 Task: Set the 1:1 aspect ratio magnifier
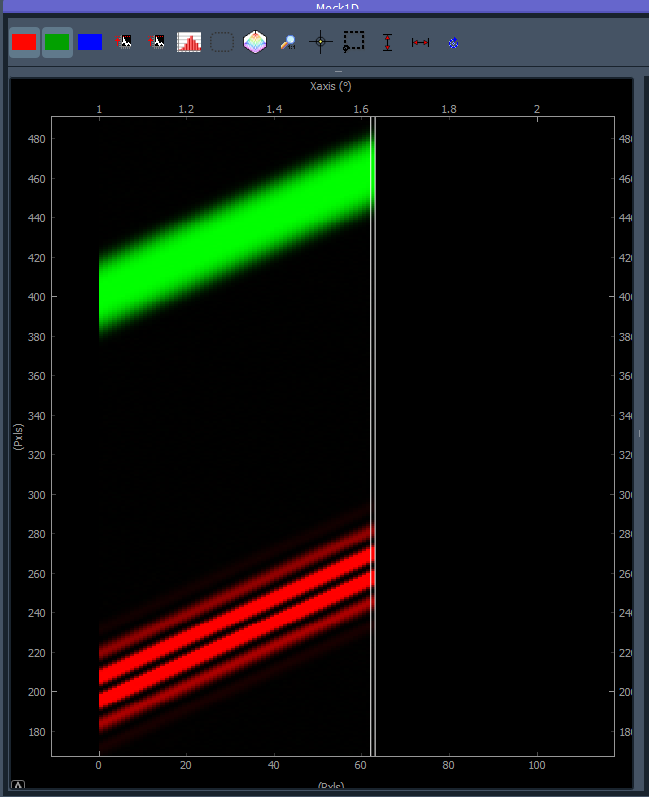(288, 42)
